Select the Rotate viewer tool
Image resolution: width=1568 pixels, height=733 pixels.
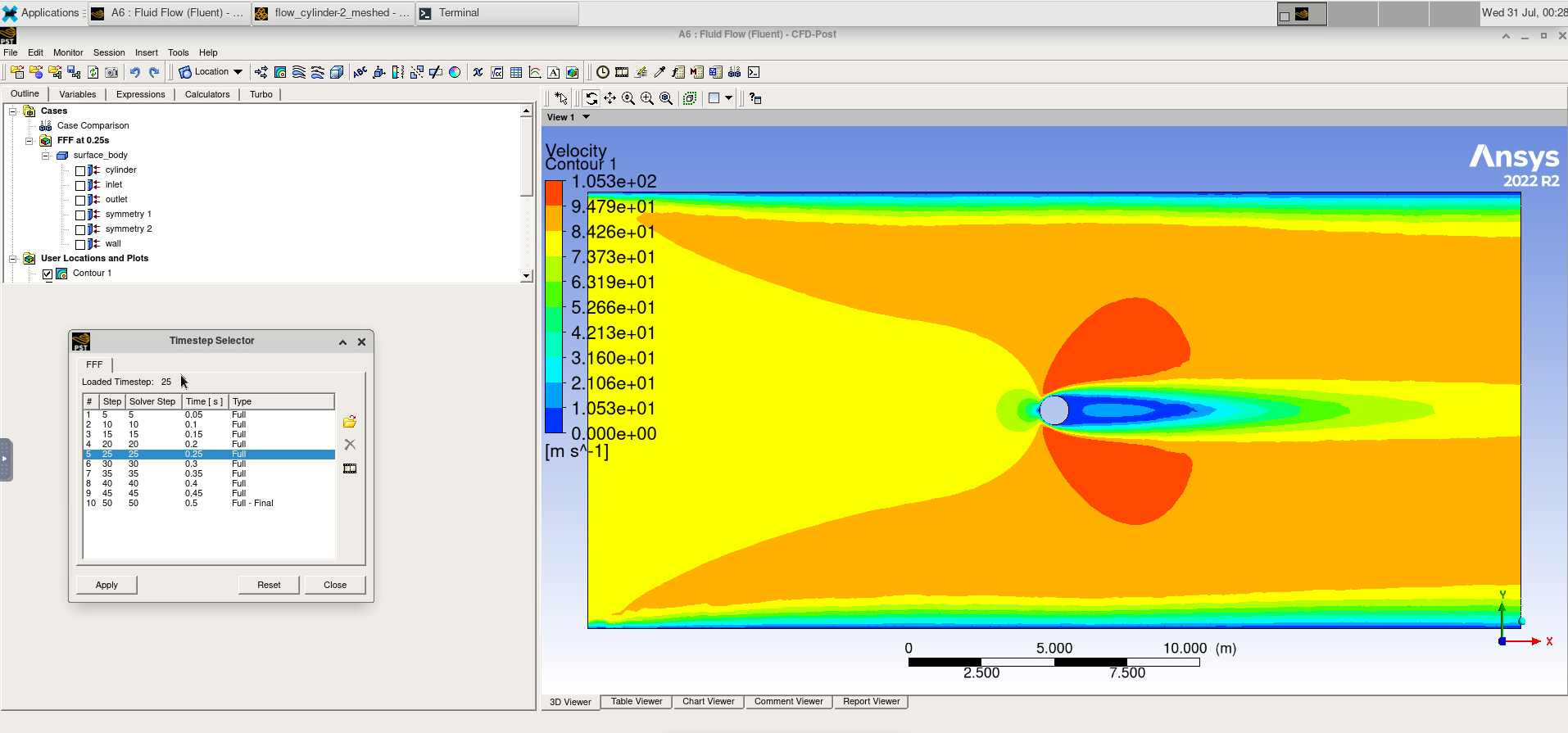tap(591, 98)
